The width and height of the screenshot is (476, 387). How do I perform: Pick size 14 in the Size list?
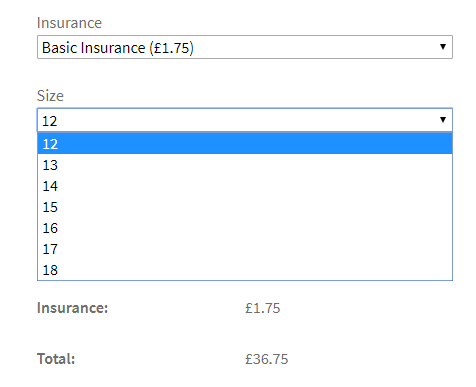pos(245,186)
